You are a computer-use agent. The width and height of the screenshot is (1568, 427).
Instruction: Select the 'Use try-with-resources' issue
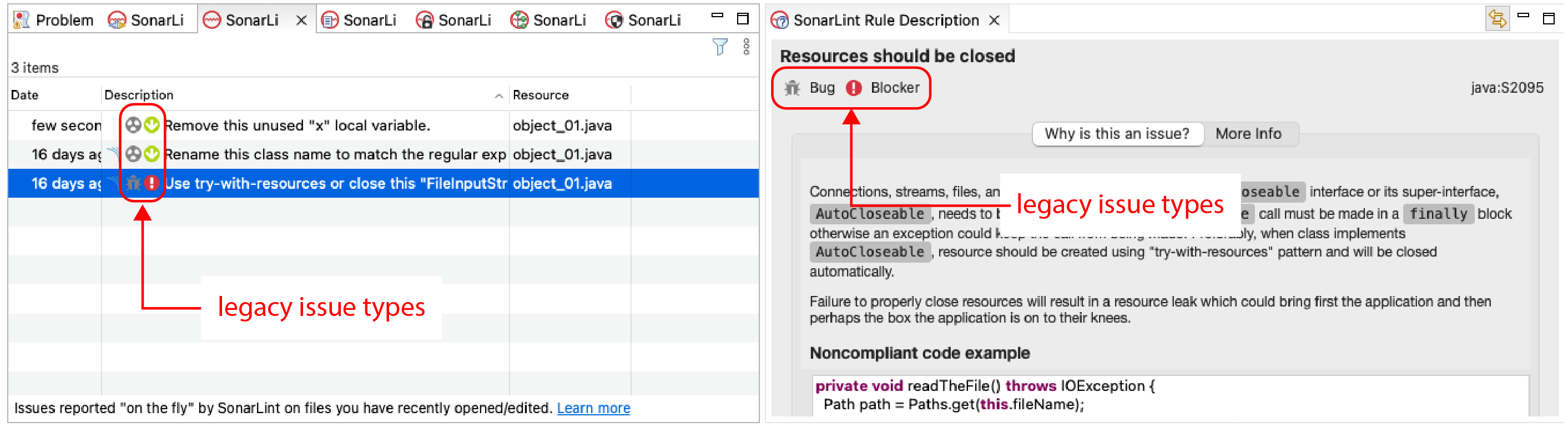coord(335,183)
